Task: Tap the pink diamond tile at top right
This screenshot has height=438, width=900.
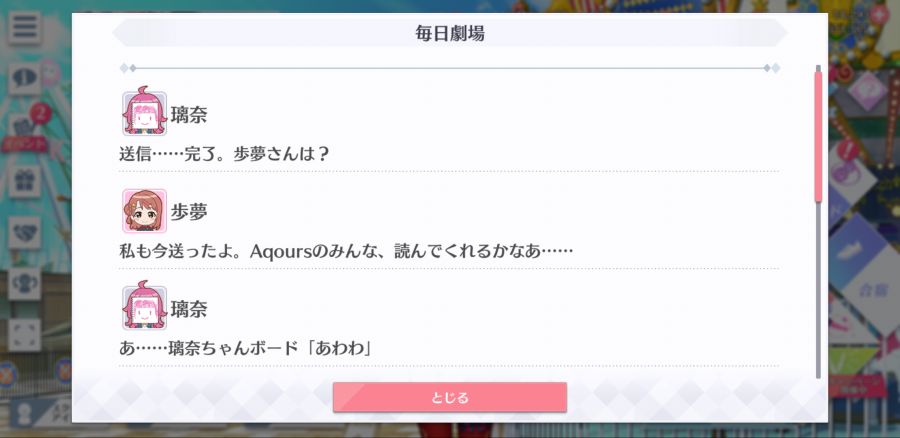Action: tap(867, 91)
